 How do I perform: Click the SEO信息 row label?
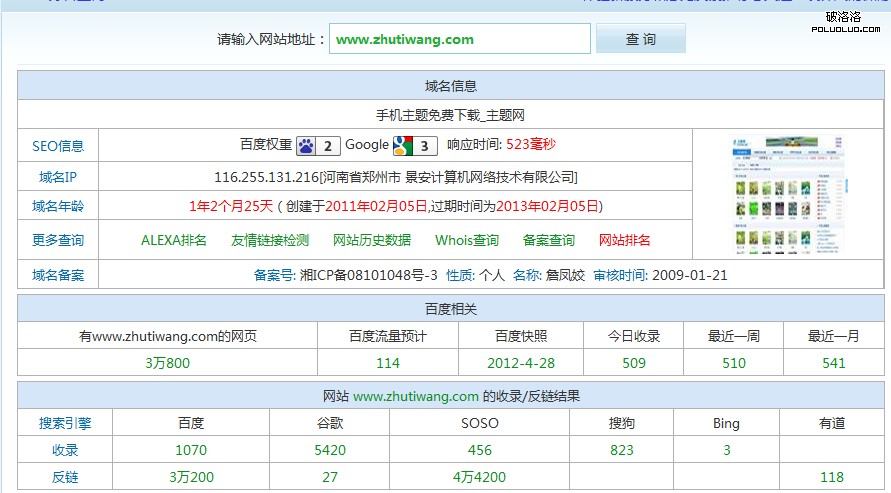coord(58,146)
